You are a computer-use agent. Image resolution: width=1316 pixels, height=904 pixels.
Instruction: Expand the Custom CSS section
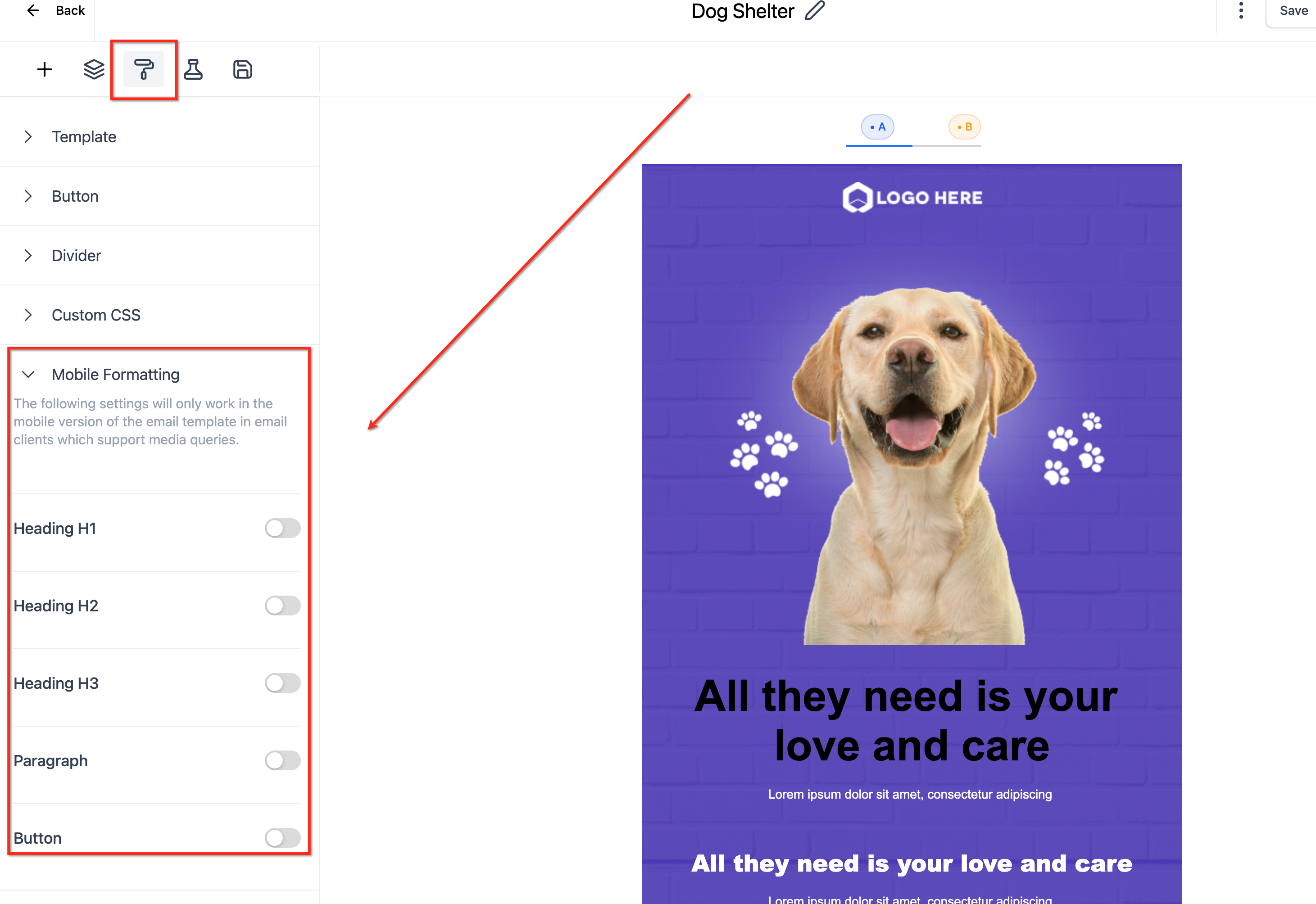(x=96, y=315)
